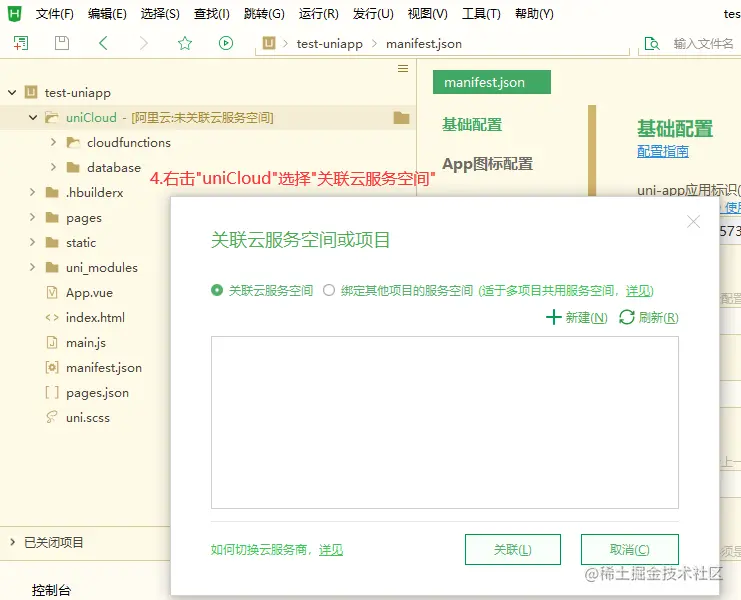Click the 输入文件名 search field
The image size is (741, 600).
tap(703, 44)
